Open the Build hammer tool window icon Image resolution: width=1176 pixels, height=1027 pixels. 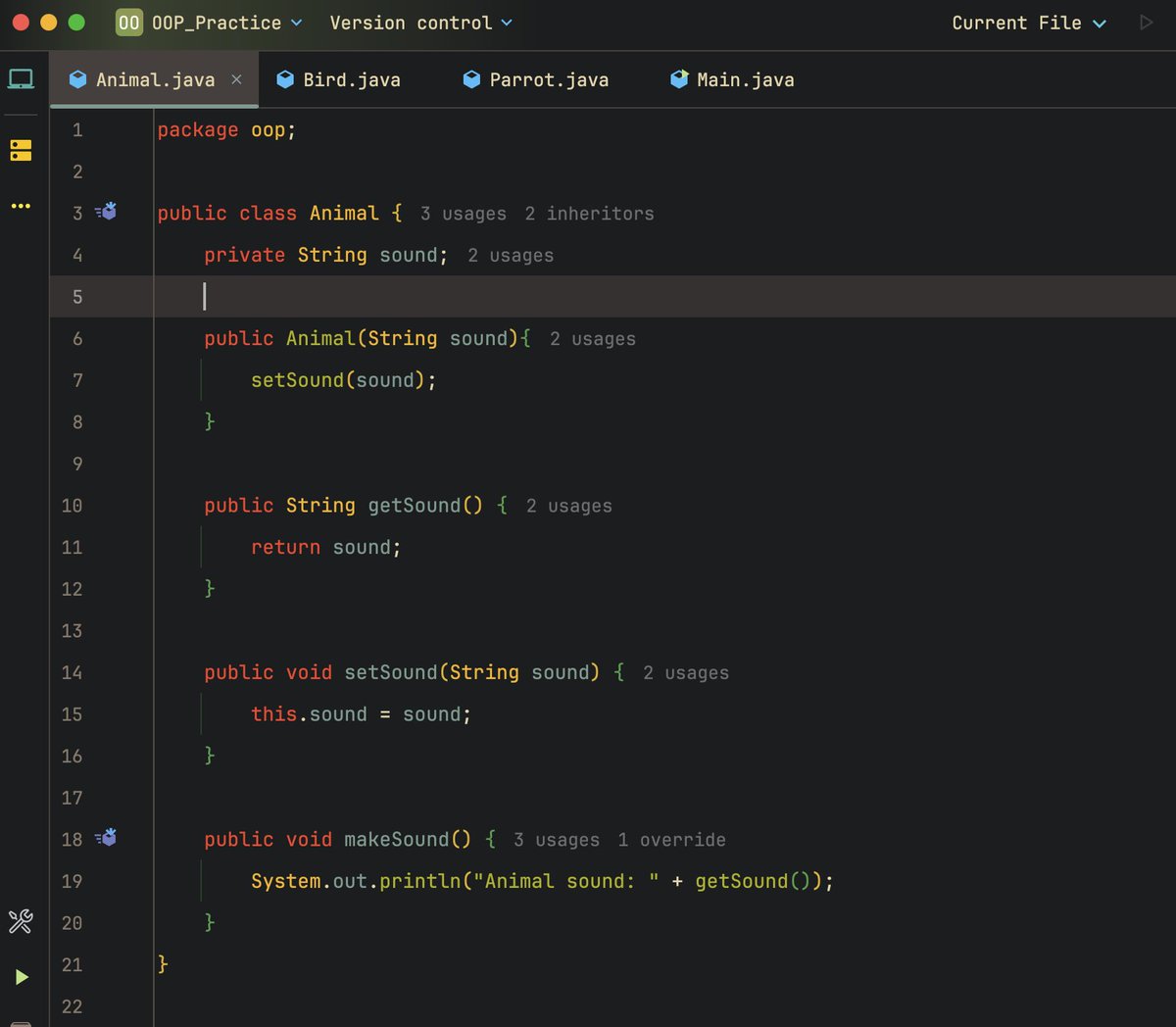[x=21, y=921]
